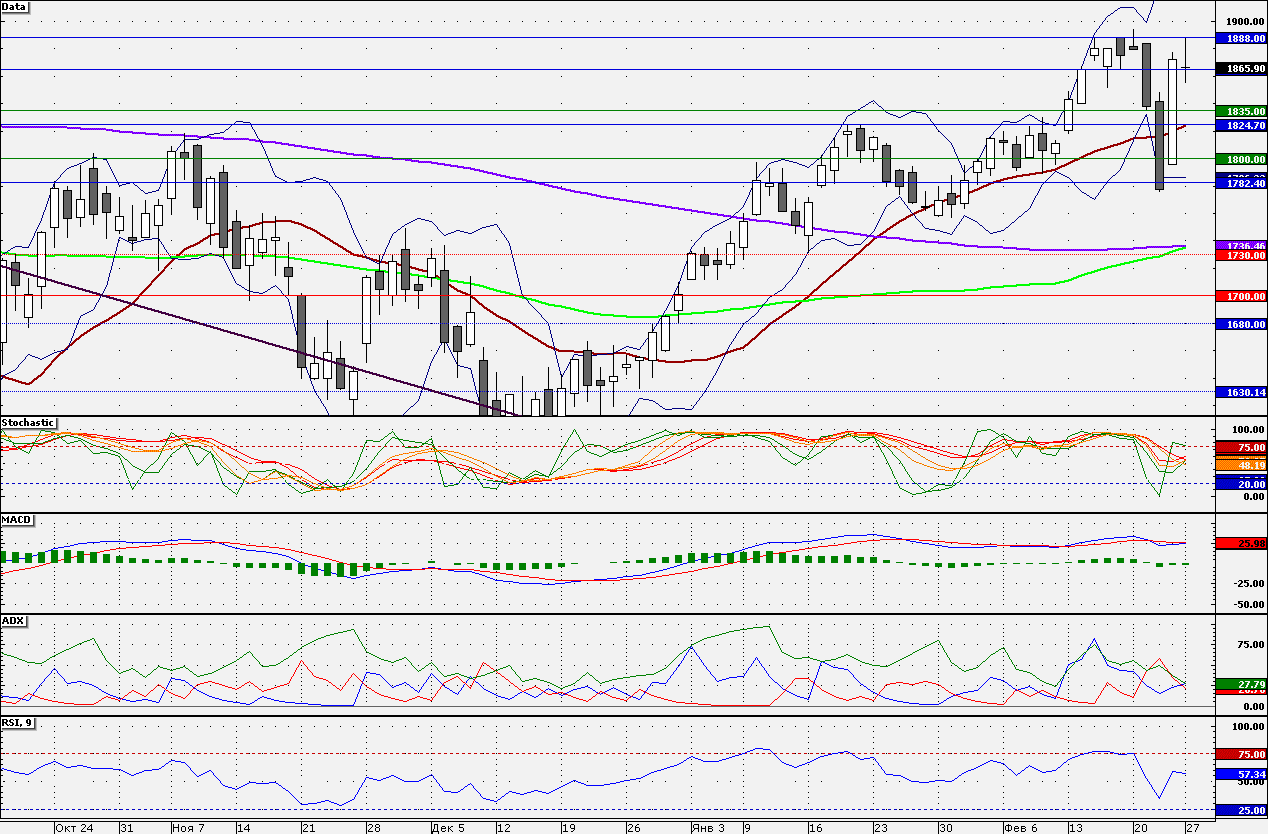Screen dimensions: 1268x834
Task: Click the ADX indicator panel label
Action: coord(13,621)
